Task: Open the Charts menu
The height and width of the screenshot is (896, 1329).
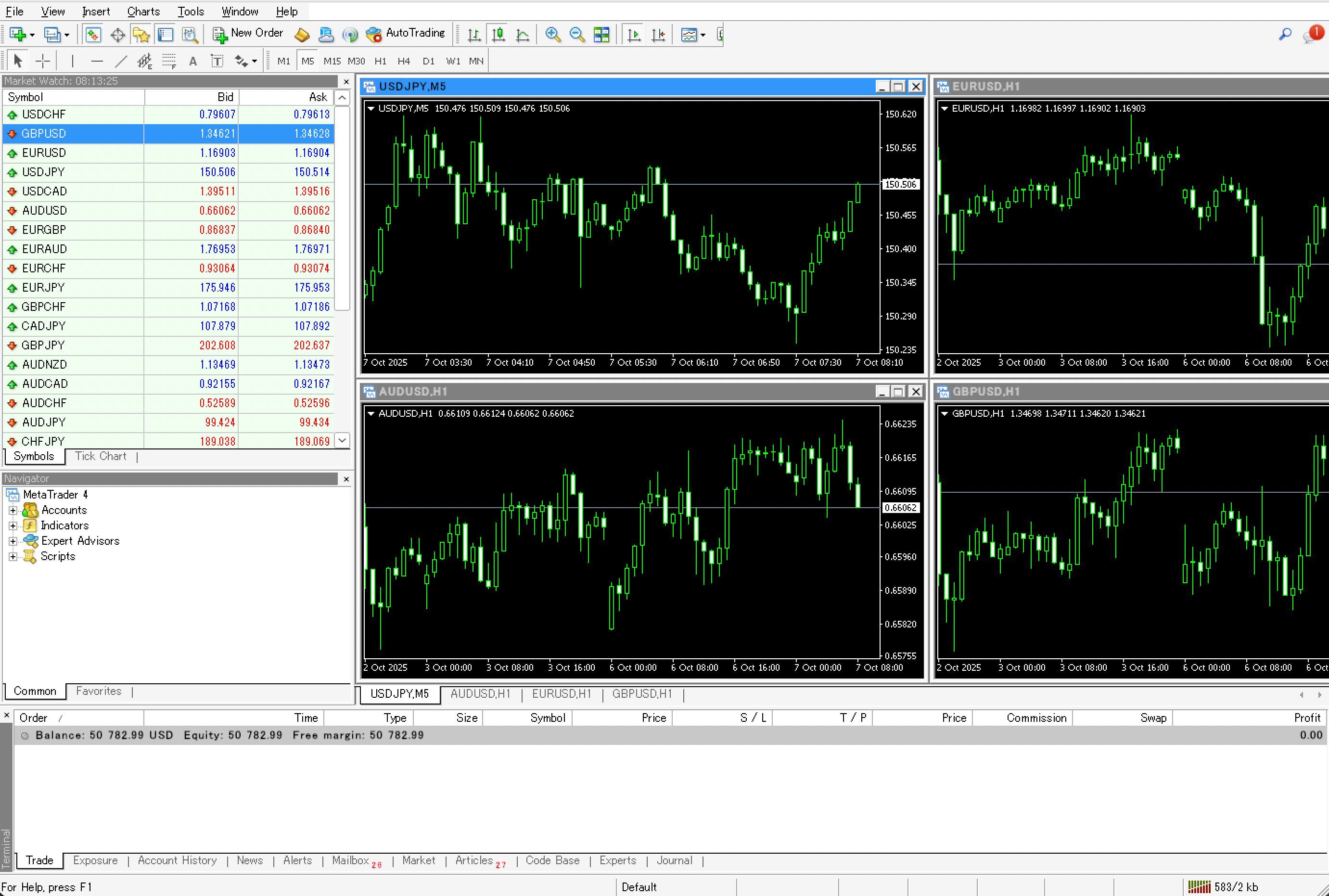Action: 143,12
